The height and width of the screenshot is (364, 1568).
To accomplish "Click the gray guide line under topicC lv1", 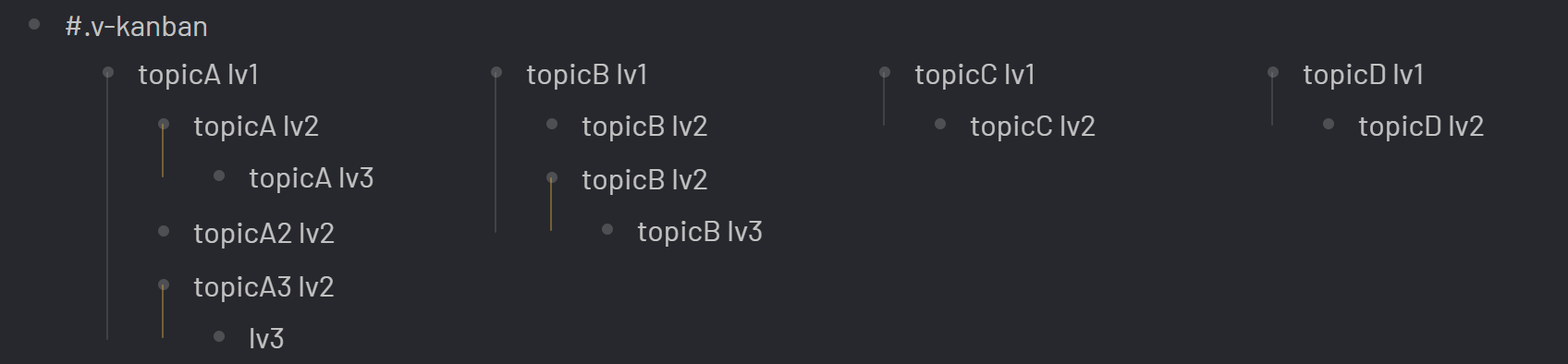I will 884,100.
